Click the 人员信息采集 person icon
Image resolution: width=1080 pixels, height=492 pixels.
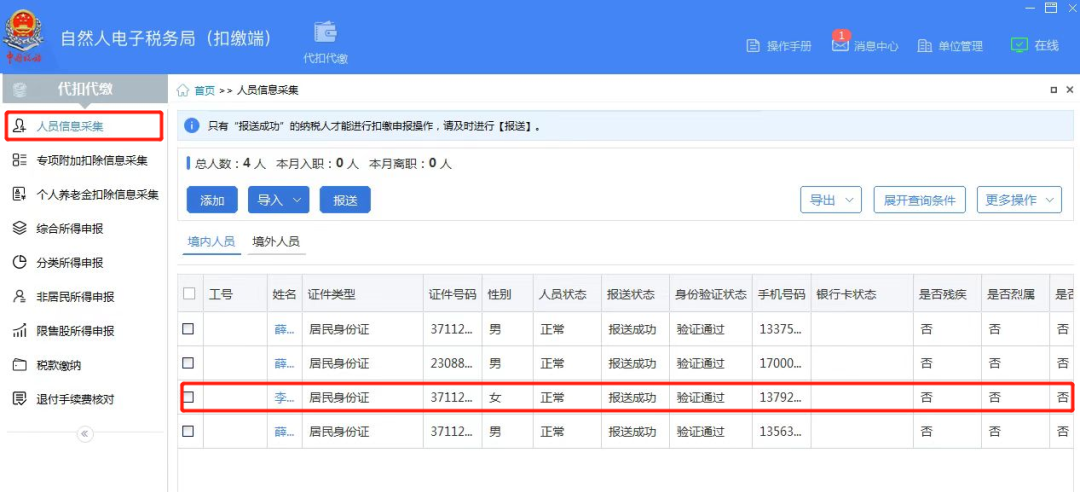tap(20, 126)
